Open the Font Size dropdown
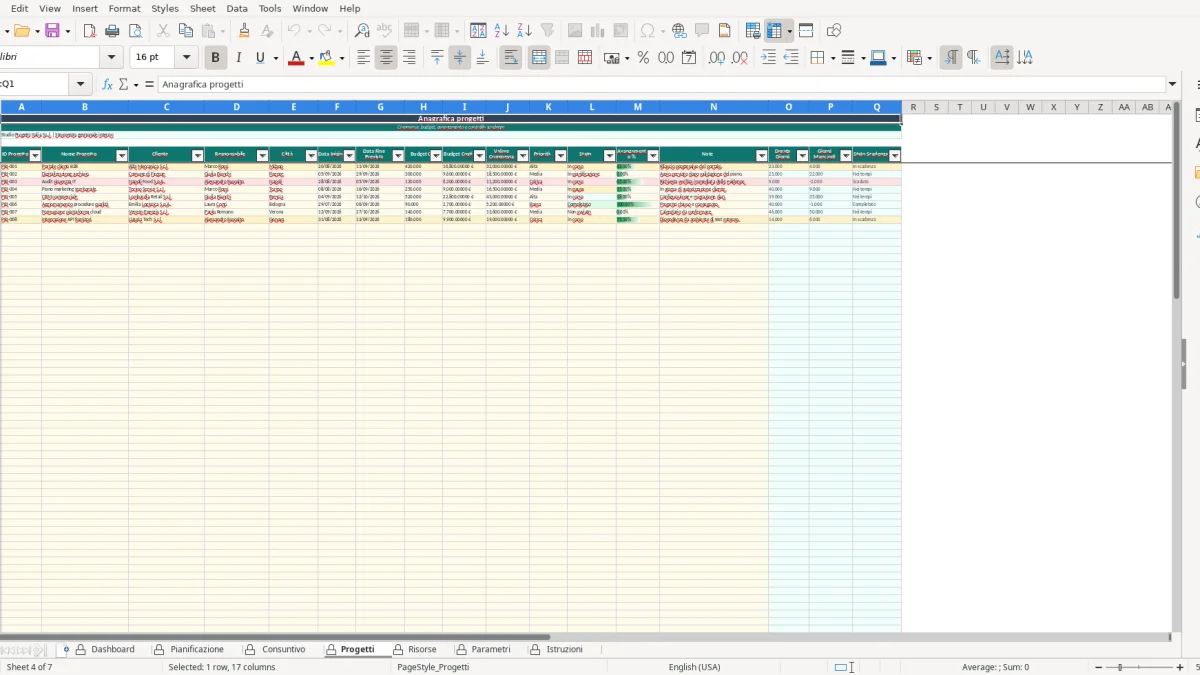This screenshot has width=1200, height=675. pos(186,58)
